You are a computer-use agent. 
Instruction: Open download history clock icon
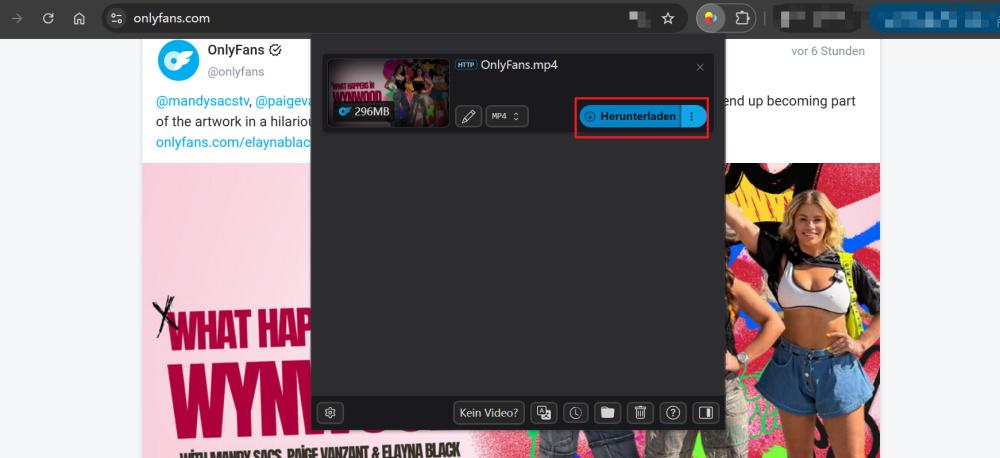(x=575, y=413)
